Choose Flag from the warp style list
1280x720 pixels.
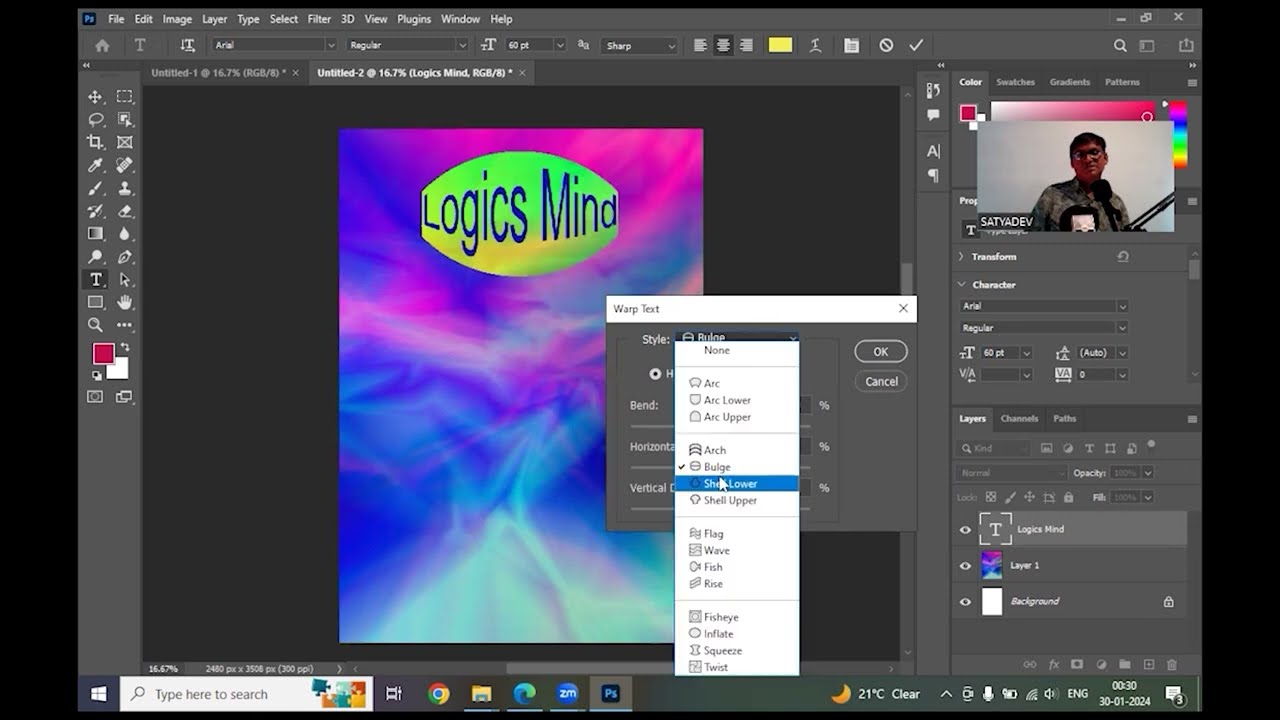[737, 534]
